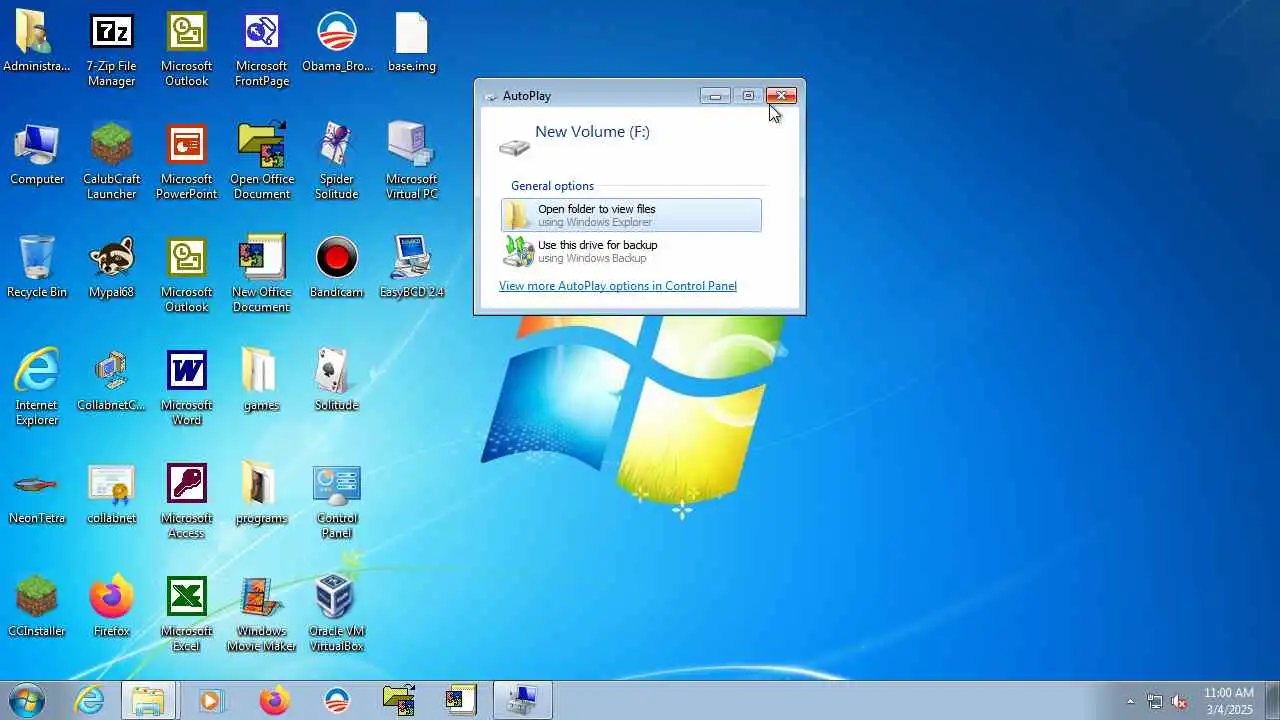Select the CalubCraft Launcher icon

coord(112,162)
